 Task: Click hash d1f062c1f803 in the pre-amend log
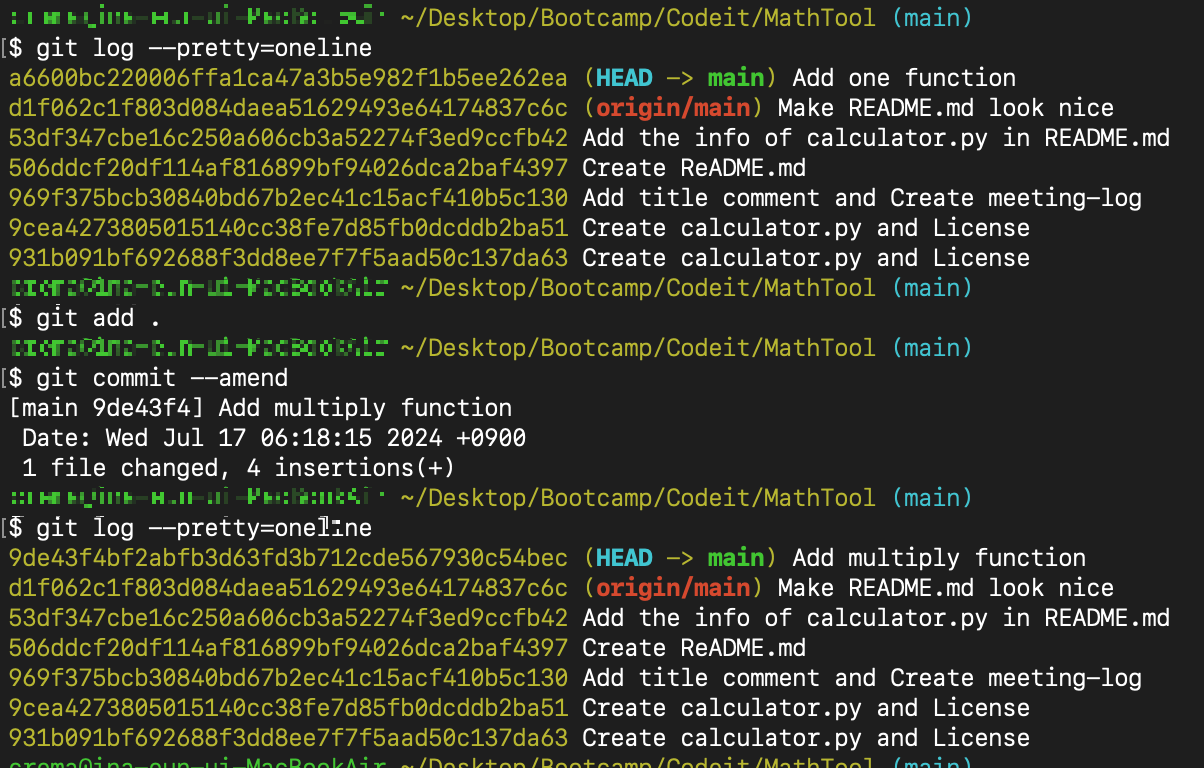(288, 108)
